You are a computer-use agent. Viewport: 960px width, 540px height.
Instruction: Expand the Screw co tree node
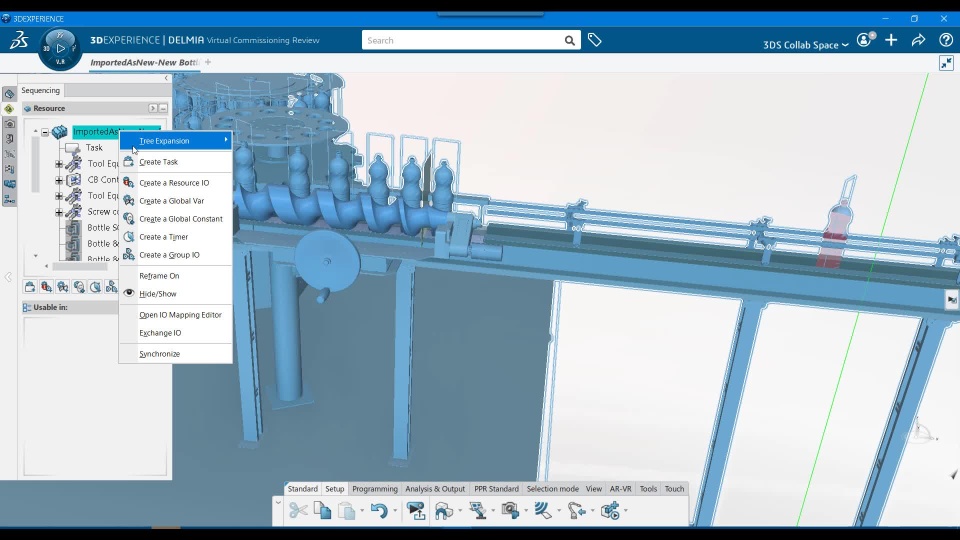coord(59,212)
